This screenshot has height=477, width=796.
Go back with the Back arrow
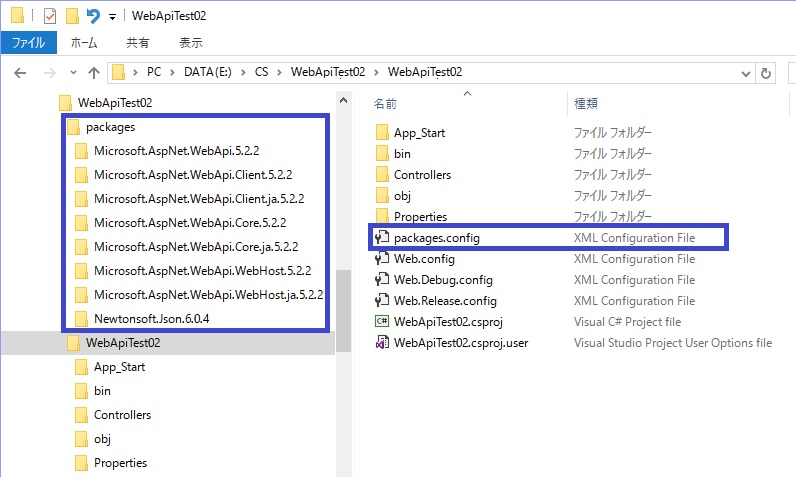20,73
